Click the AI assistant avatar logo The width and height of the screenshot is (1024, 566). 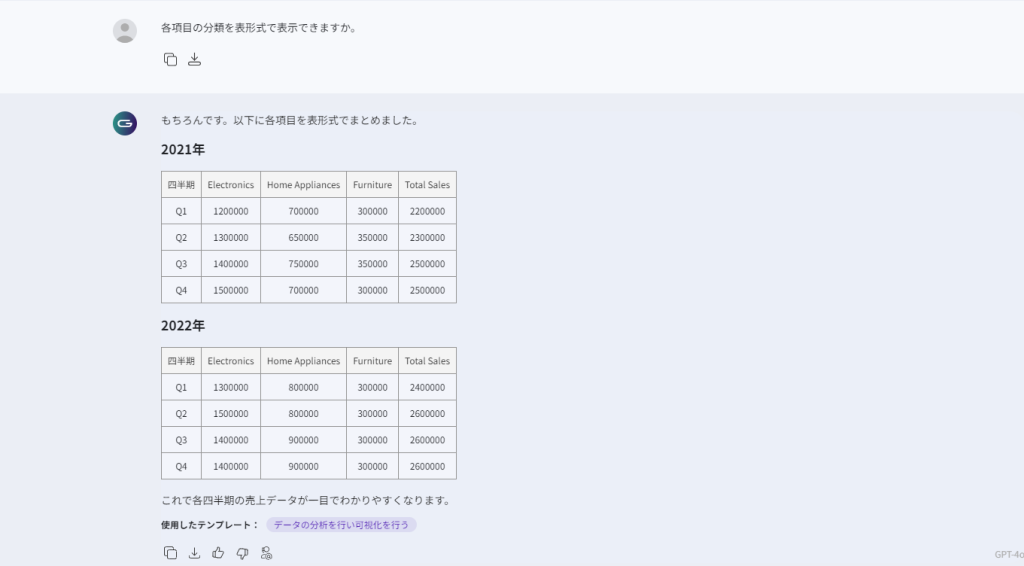tap(125, 123)
